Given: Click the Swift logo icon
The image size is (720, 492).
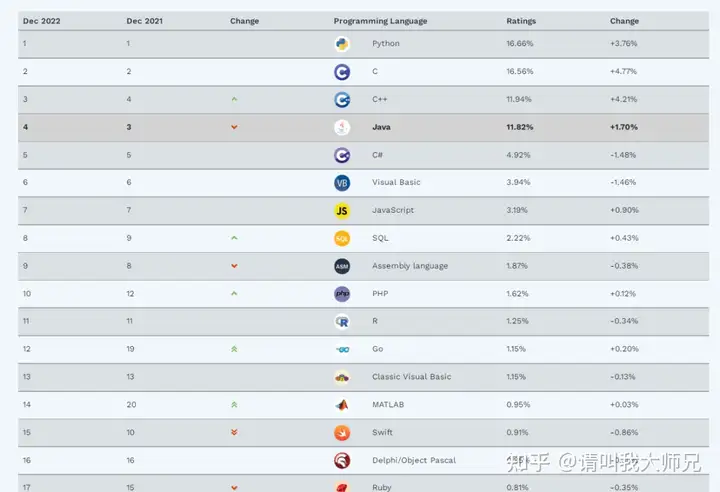Looking at the screenshot, I should click(x=342, y=433).
